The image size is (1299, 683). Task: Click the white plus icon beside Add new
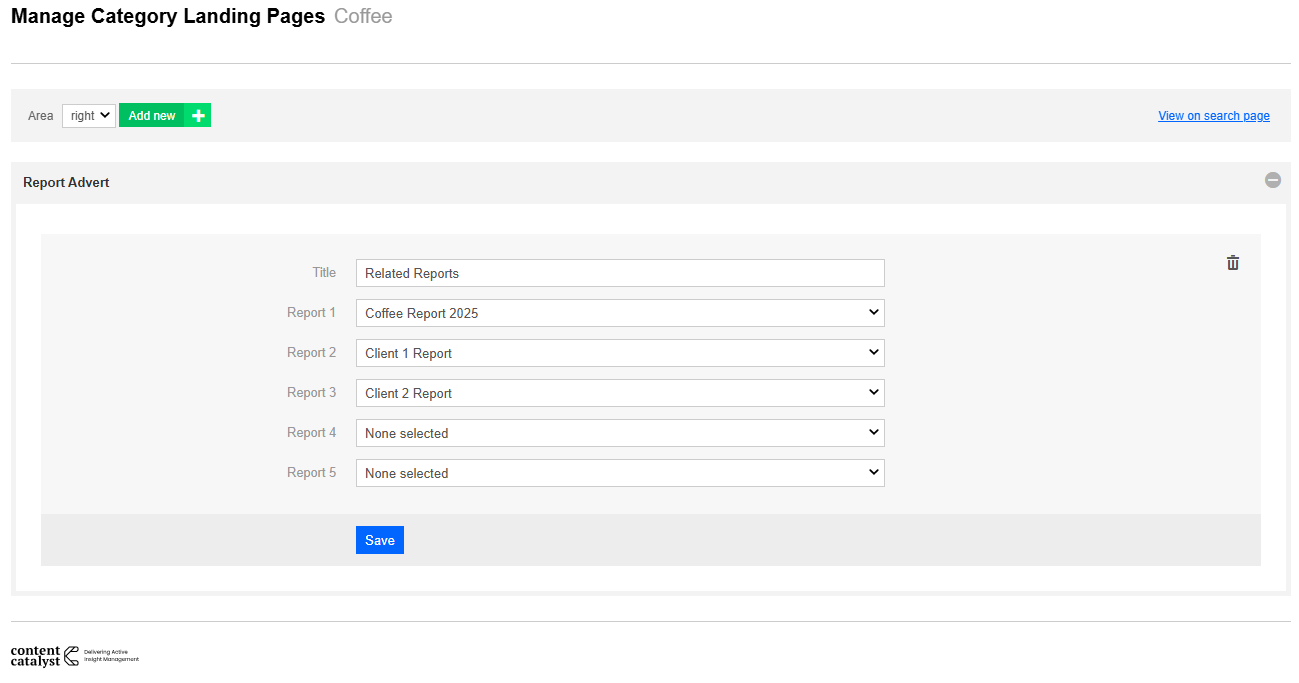click(198, 116)
